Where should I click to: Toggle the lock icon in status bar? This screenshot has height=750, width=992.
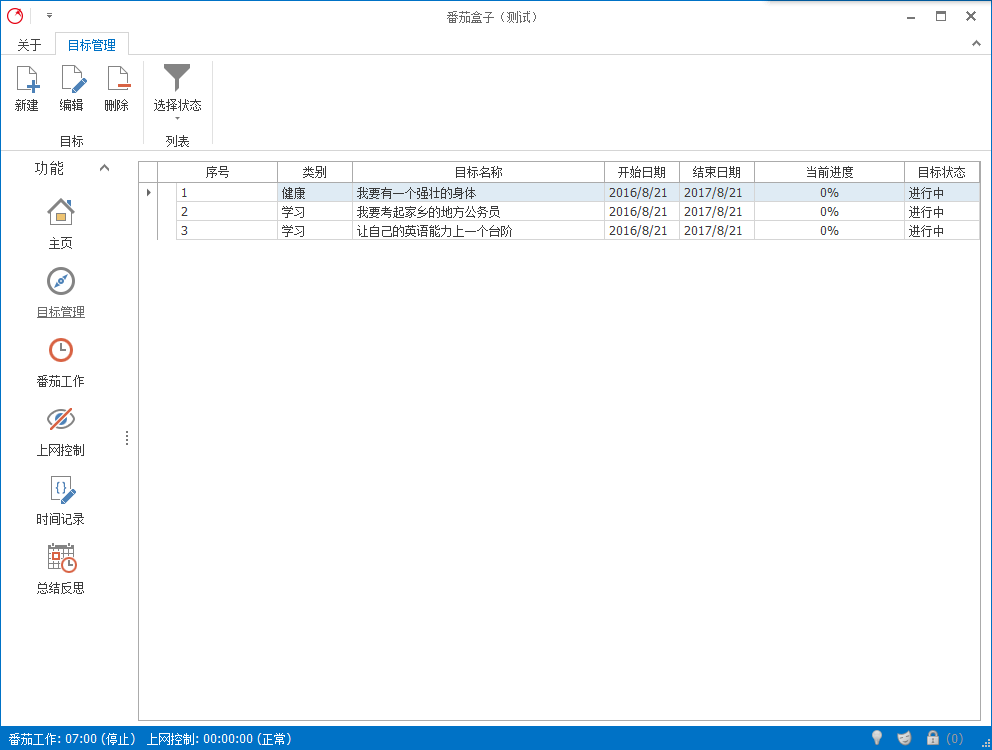click(932, 738)
